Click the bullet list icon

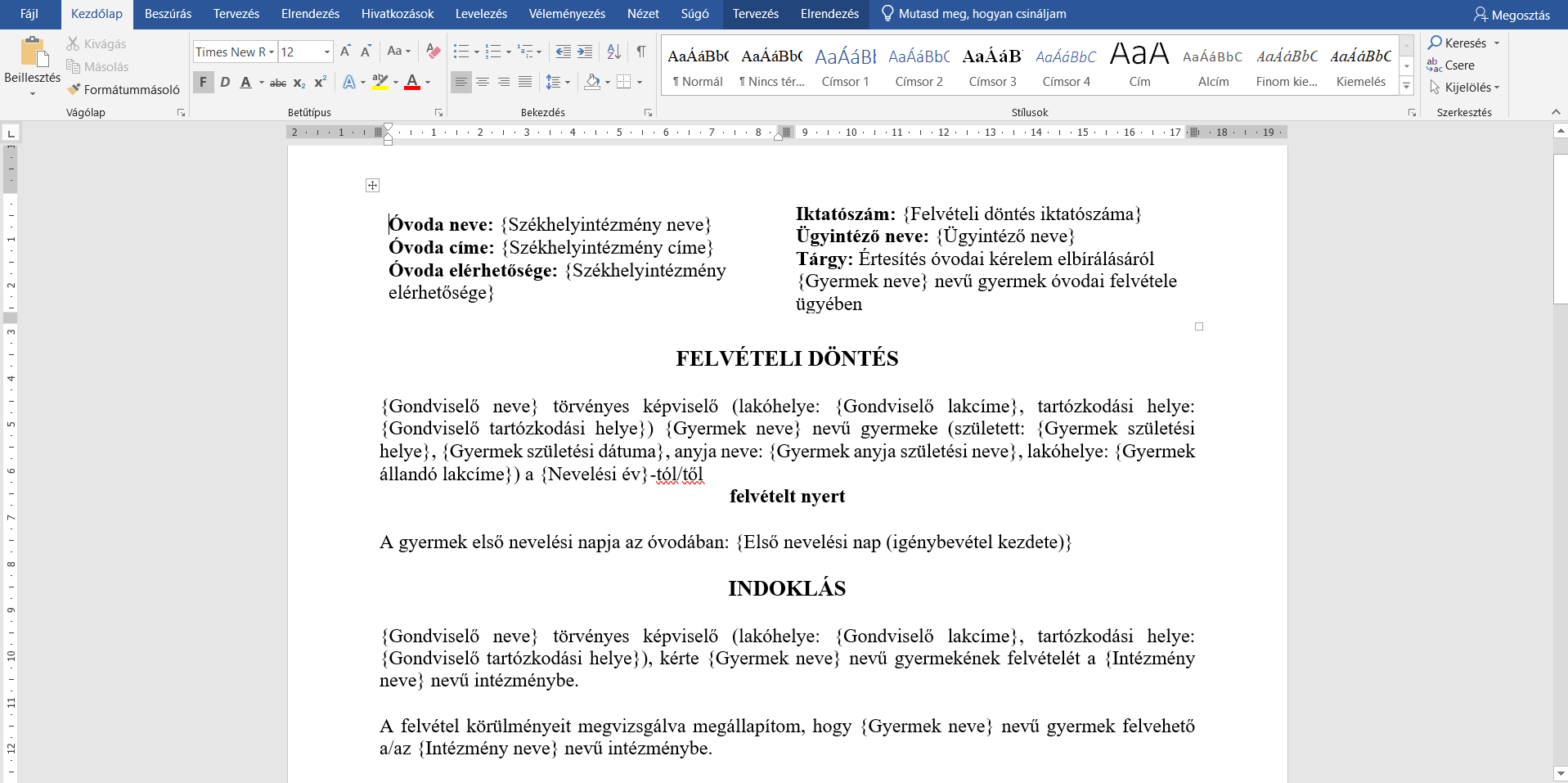(x=461, y=52)
